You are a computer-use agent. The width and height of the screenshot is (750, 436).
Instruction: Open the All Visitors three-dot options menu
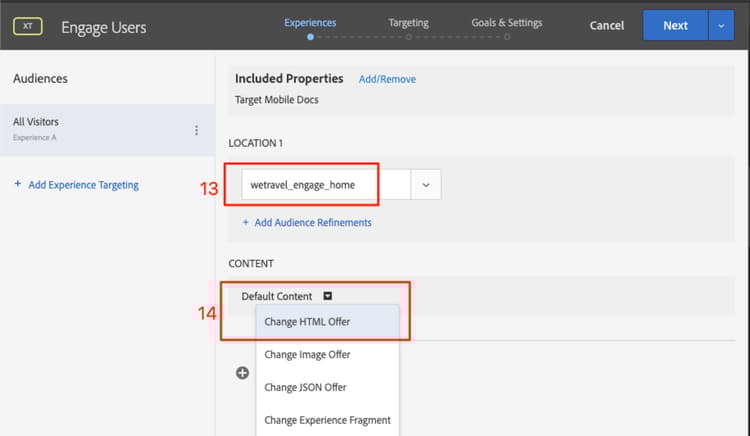pos(196,130)
